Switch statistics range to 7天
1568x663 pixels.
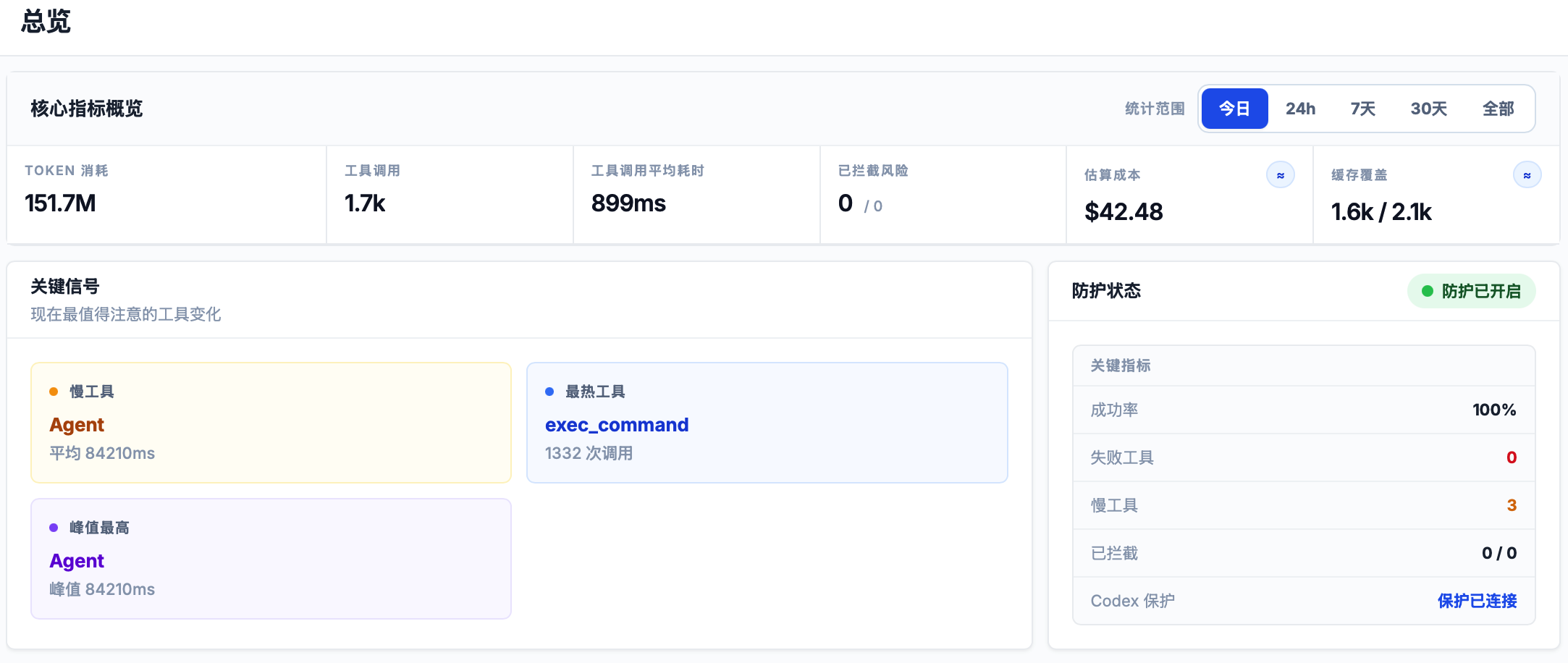(x=1362, y=109)
